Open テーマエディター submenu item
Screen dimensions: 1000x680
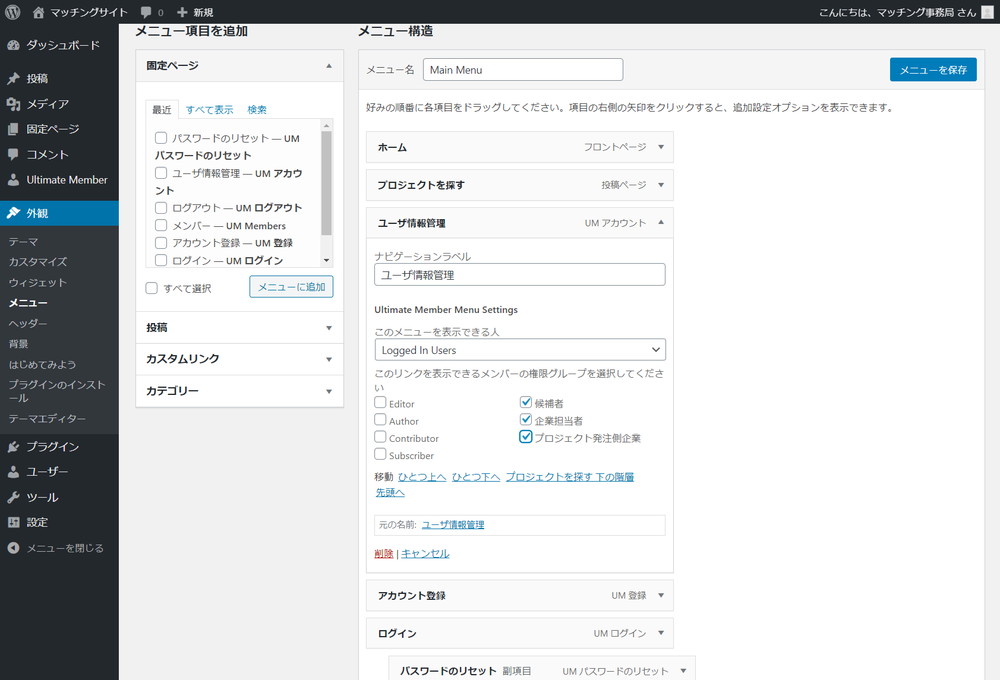(x=47, y=418)
